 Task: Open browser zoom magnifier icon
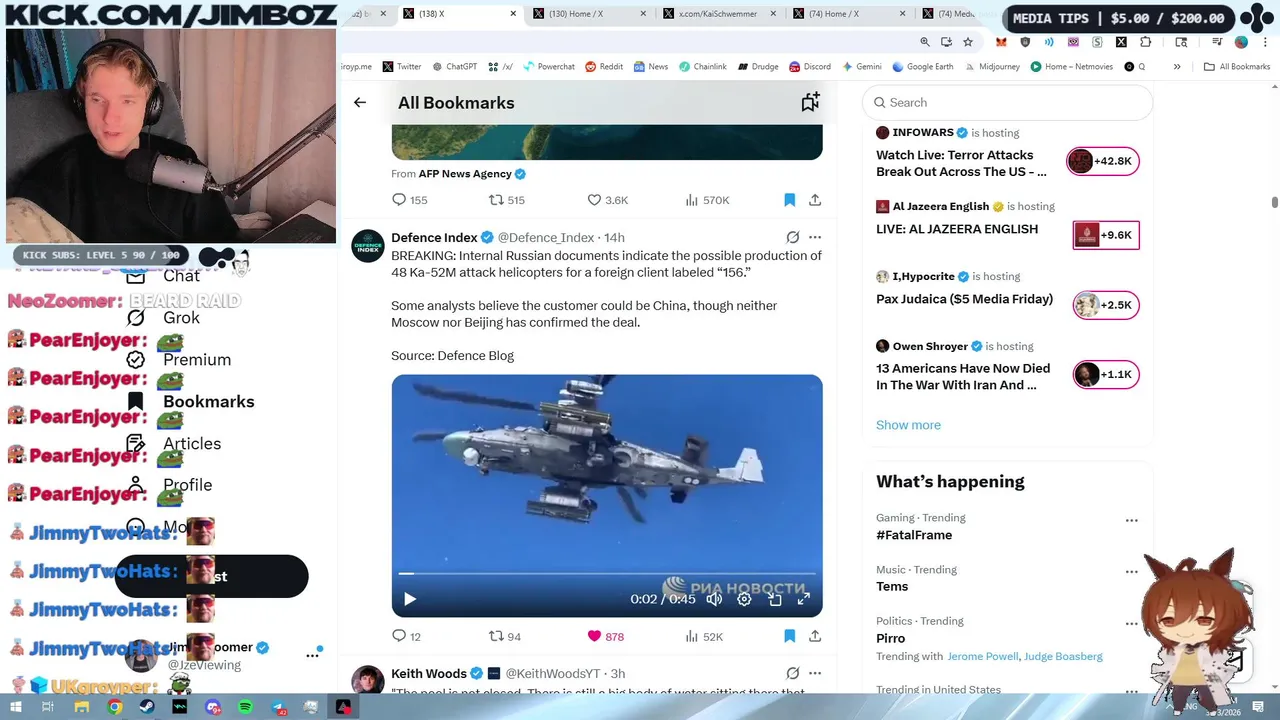925,42
